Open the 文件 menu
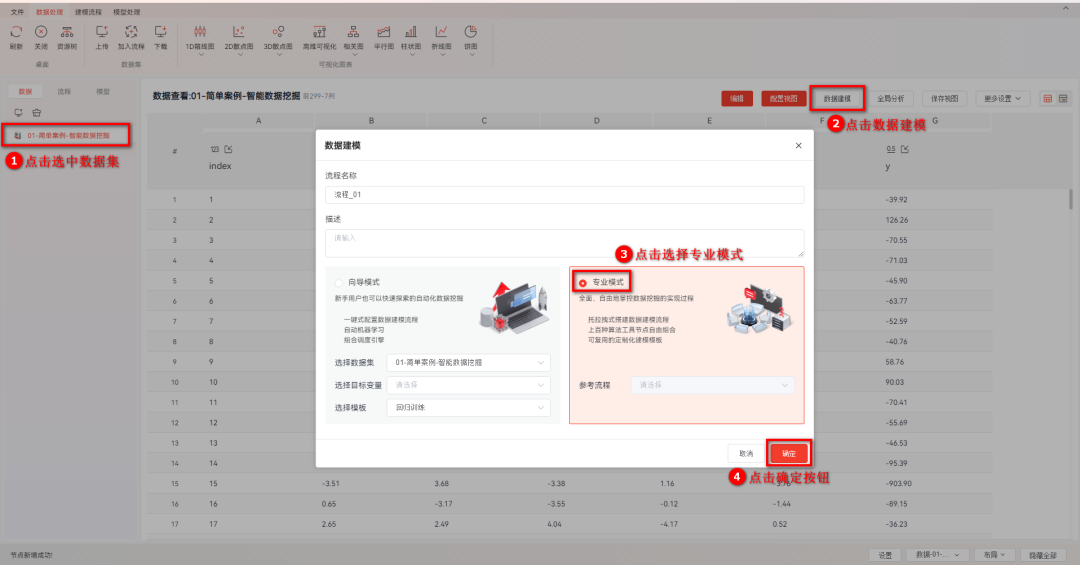 pyautogui.click(x=17, y=12)
